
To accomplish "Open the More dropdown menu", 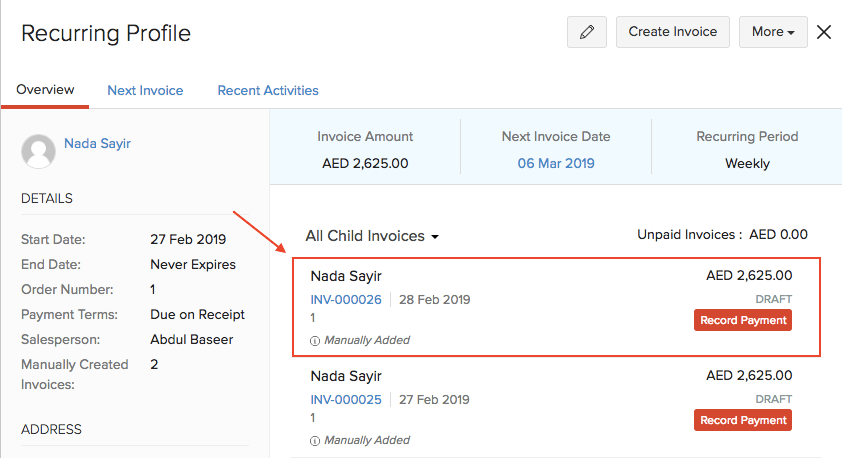I will [772, 32].
